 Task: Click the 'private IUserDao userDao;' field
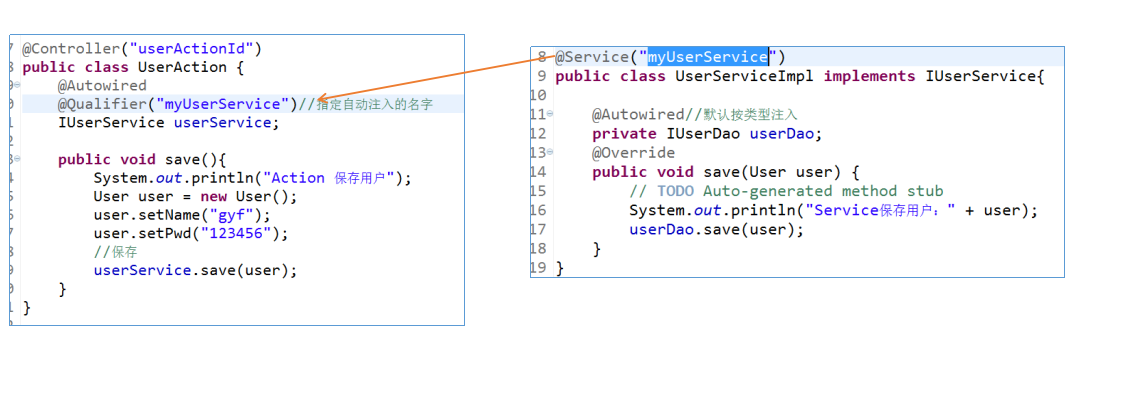point(707,134)
